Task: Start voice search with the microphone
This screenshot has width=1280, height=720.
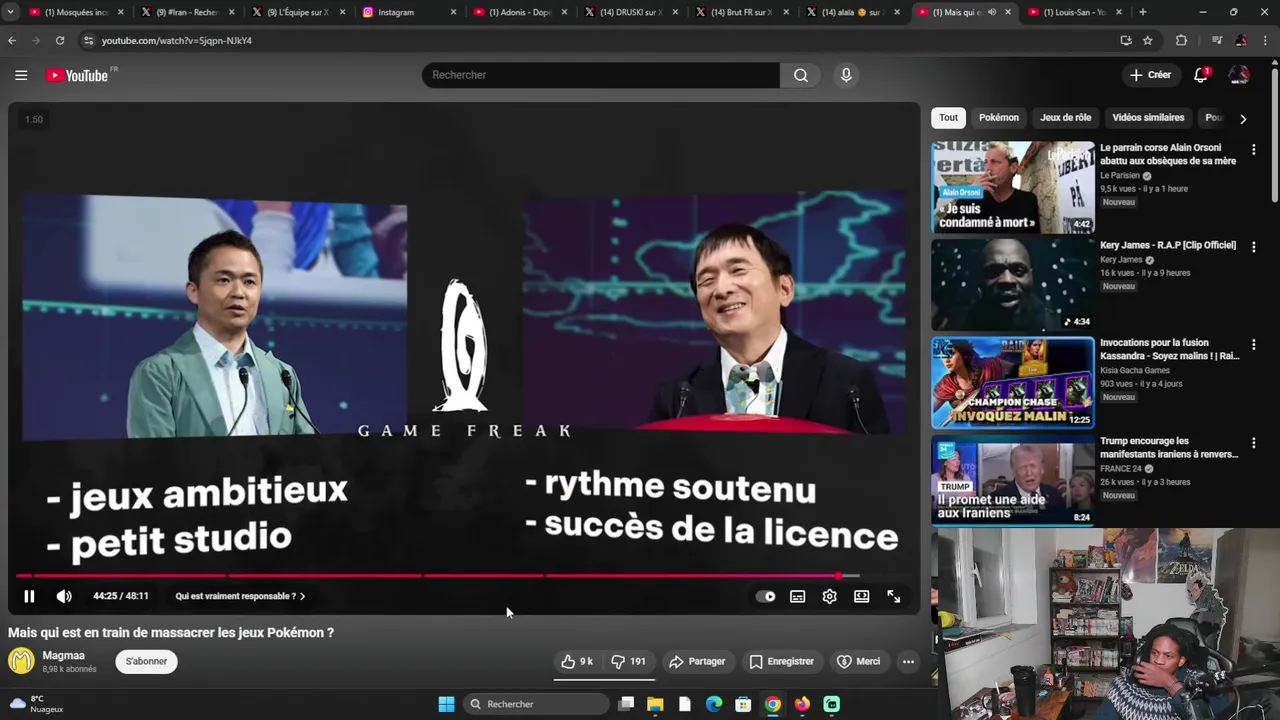Action: pos(846,75)
